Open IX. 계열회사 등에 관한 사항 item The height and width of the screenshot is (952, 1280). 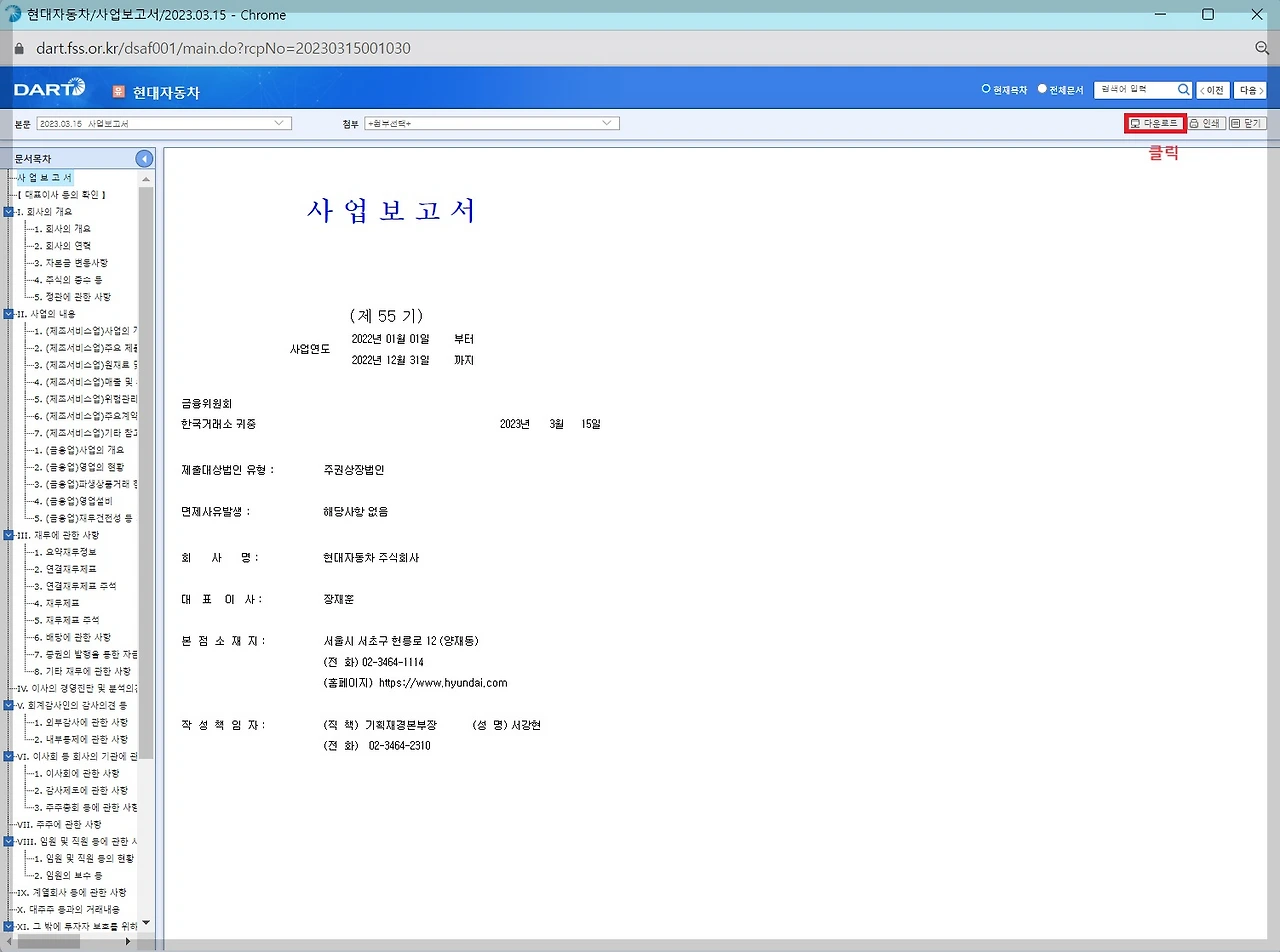coord(72,892)
